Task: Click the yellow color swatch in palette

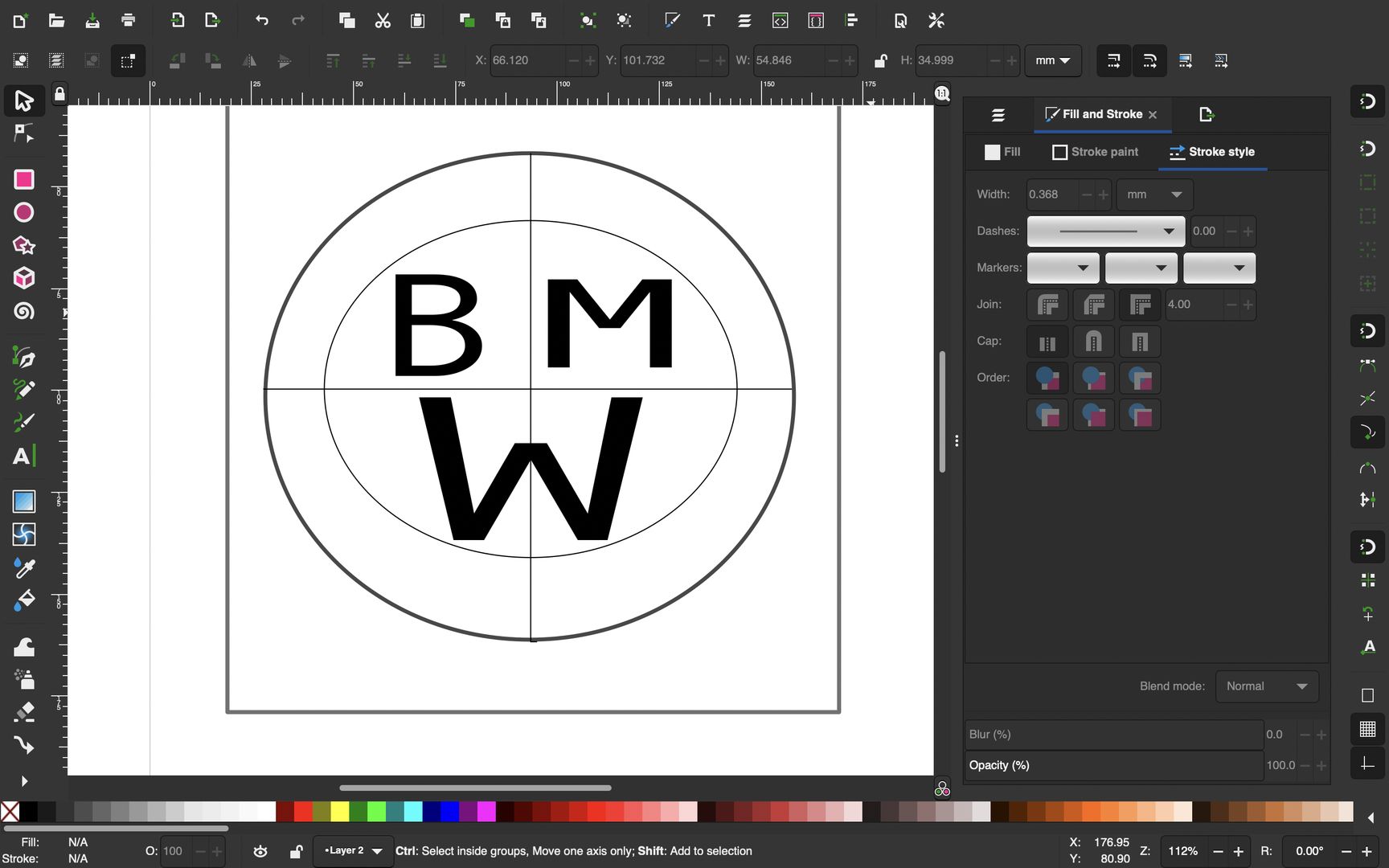Action: pos(339,812)
